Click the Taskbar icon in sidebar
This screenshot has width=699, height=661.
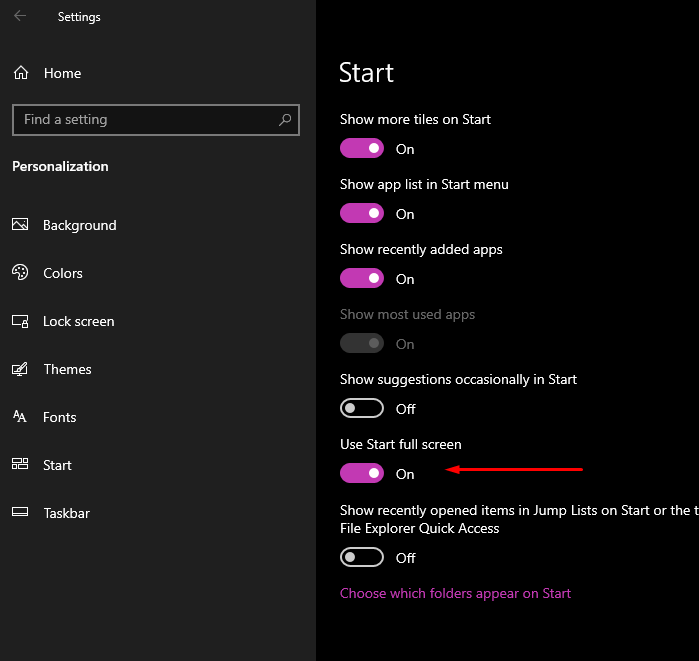pos(20,513)
